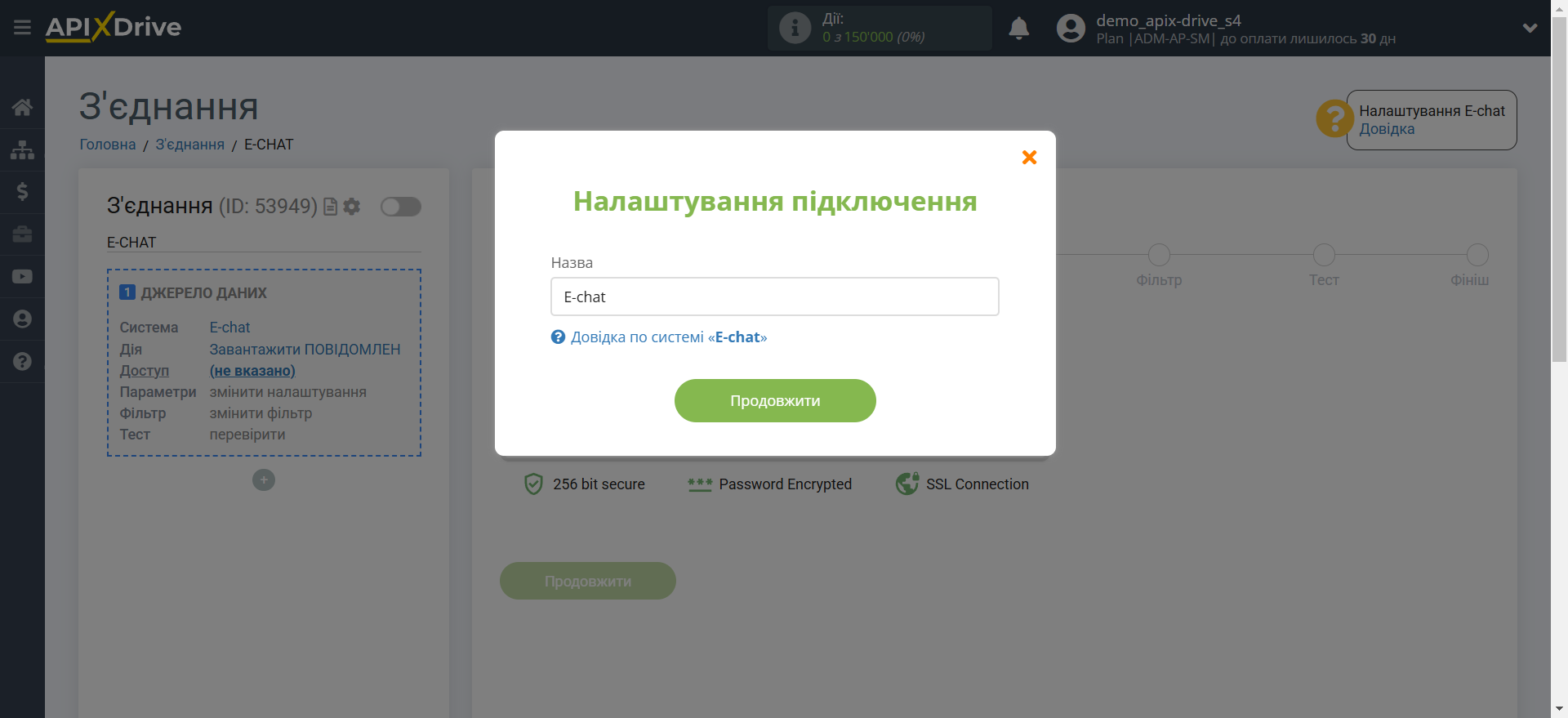Close the connection settings dialog
This screenshot has height=718, width=1568.
1029,157
